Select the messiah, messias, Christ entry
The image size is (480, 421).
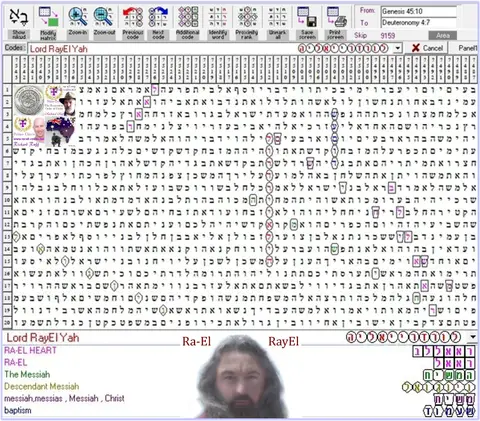coord(64,398)
